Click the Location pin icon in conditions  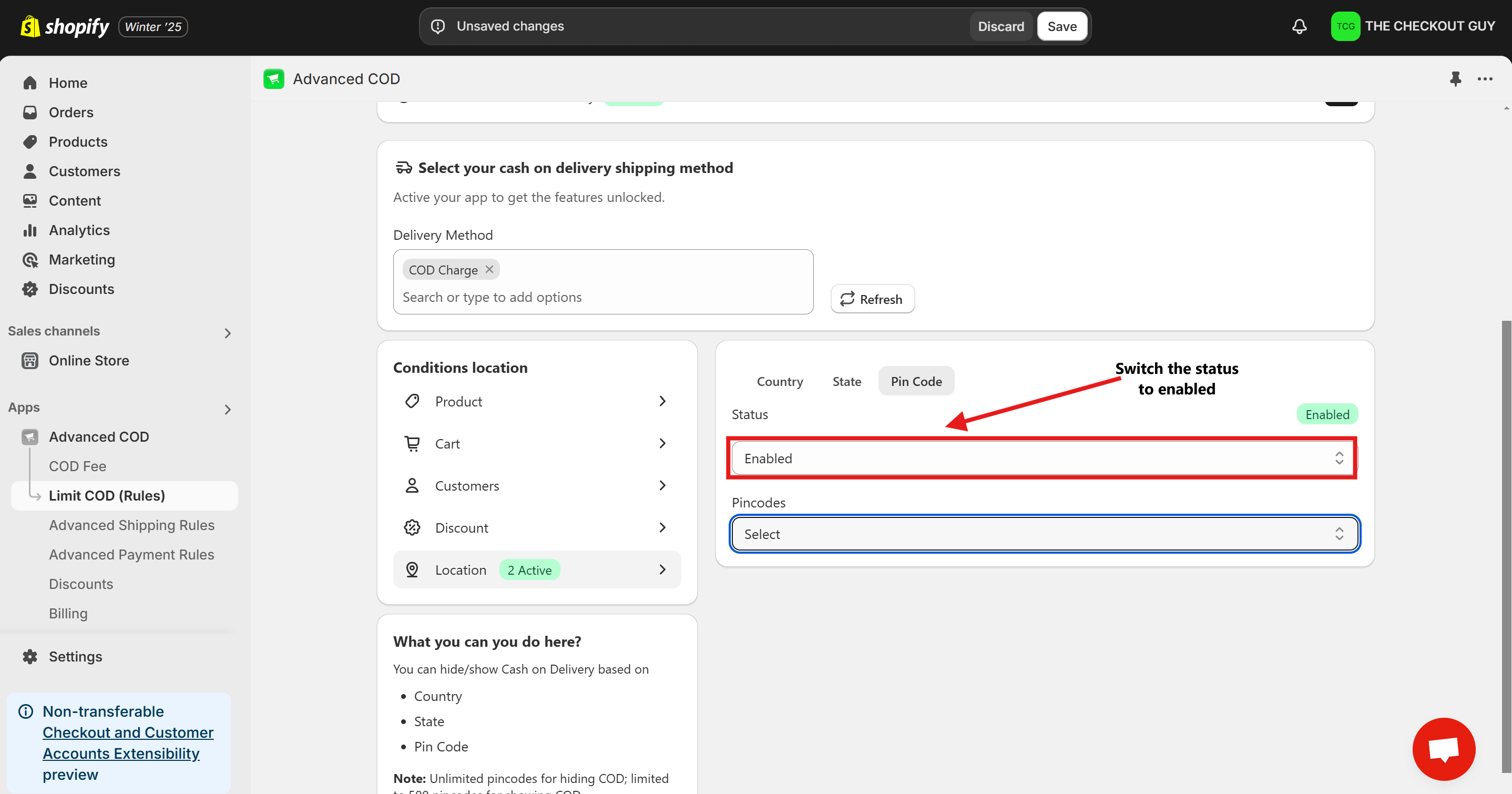[x=412, y=569]
